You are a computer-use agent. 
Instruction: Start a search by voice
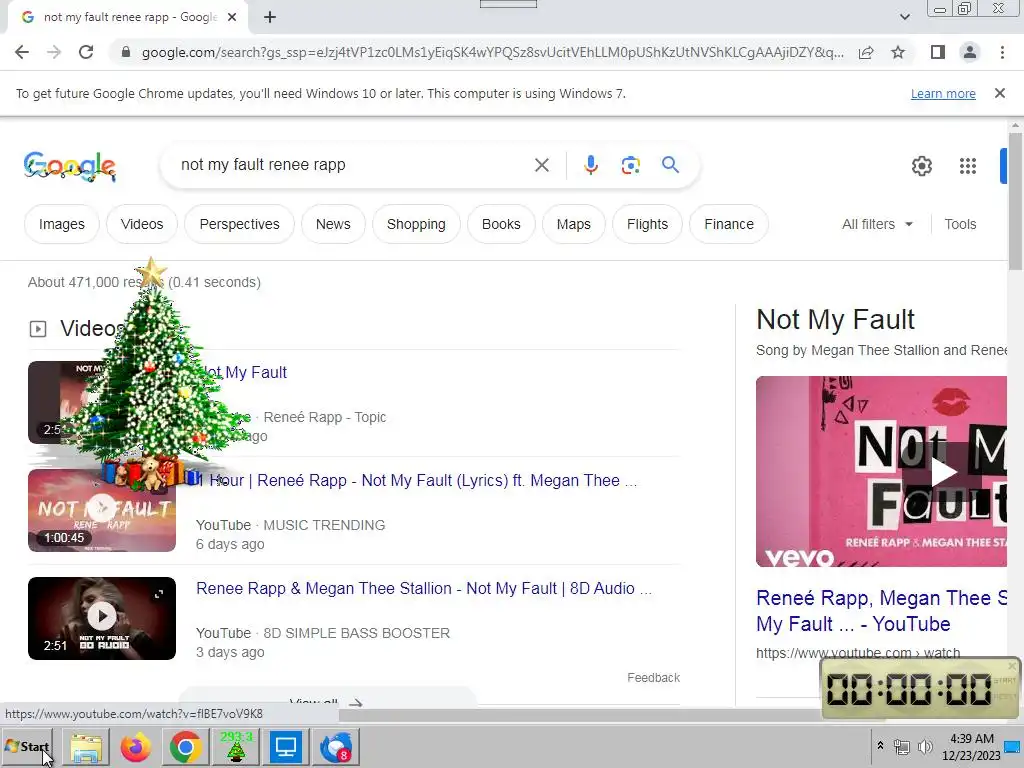pyautogui.click(x=590, y=165)
